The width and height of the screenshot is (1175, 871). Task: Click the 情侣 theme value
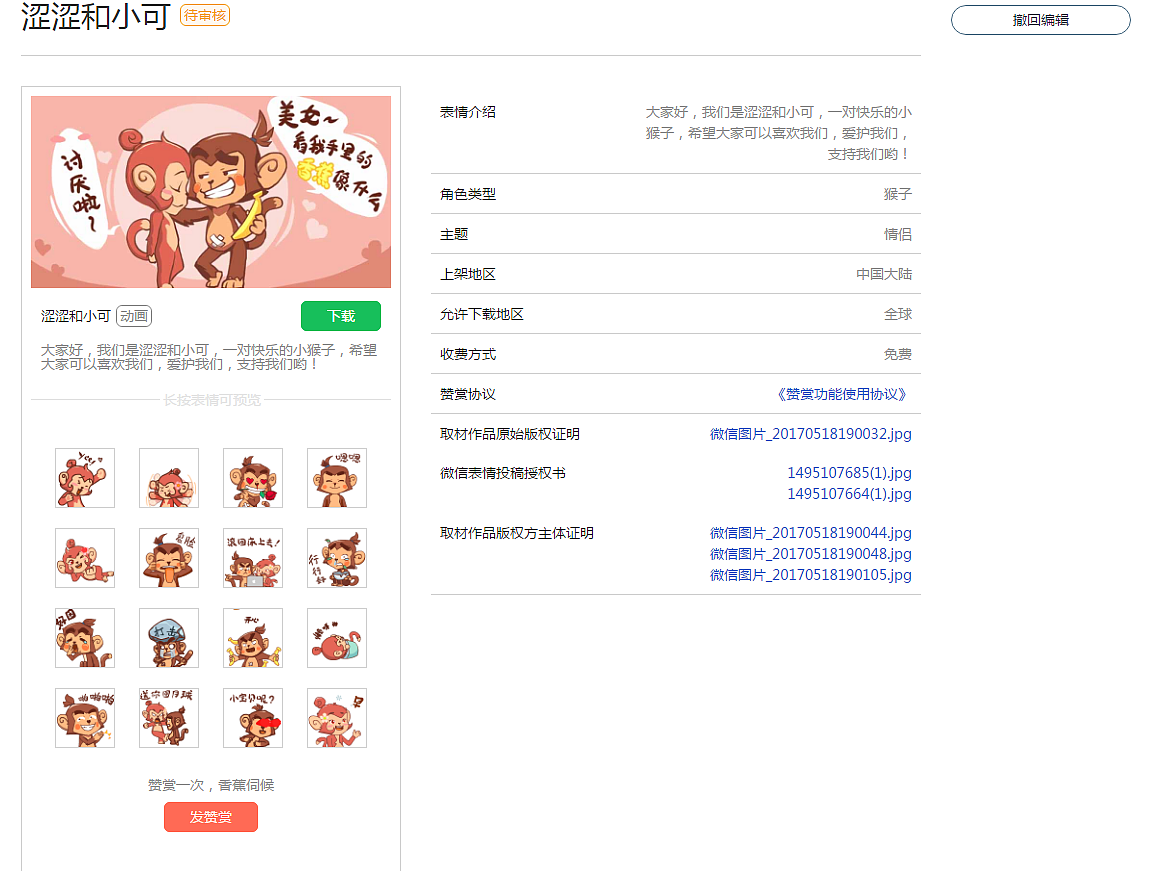tap(898, 235)
